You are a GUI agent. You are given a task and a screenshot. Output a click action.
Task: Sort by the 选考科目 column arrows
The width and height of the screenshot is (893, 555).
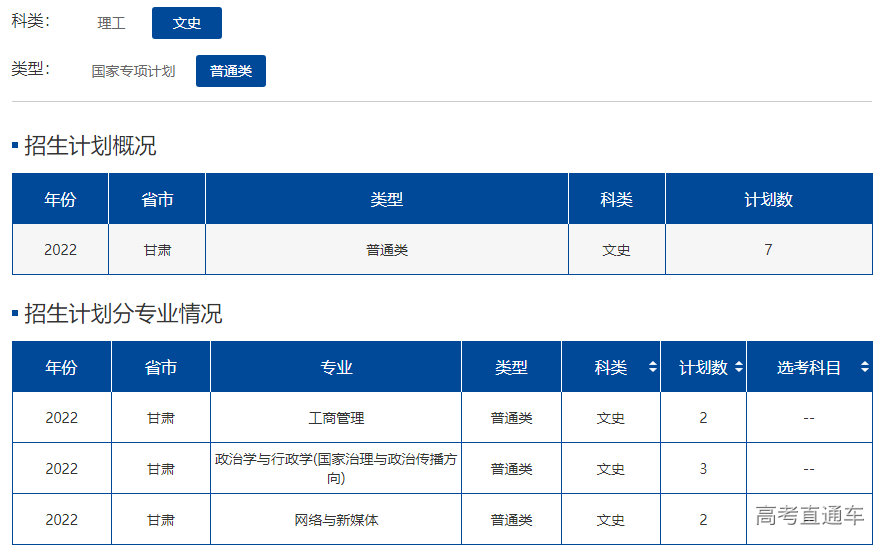864,367
